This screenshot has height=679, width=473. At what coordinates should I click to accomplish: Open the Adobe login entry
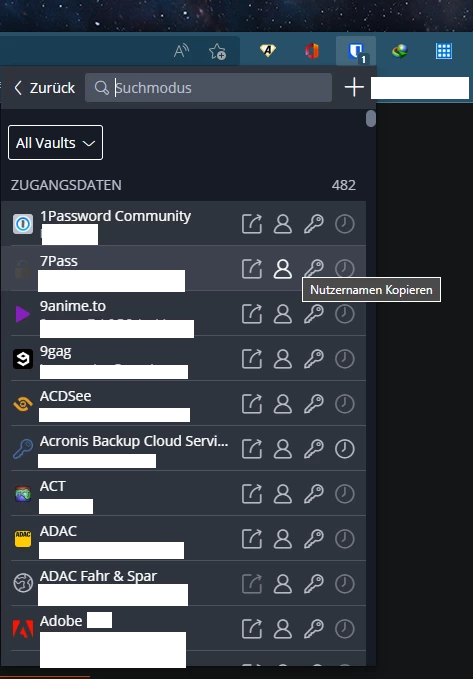[121, 628]
